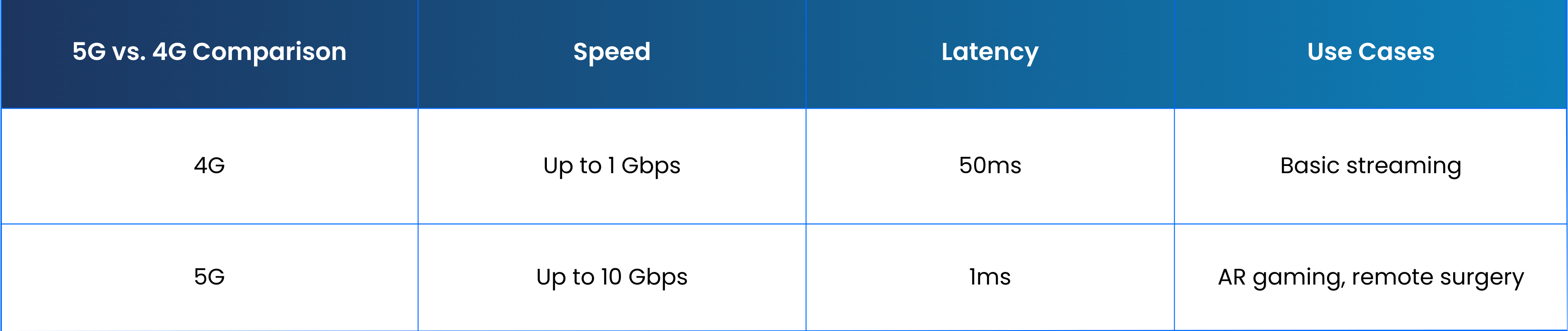1568x331 pixels.
Task: Click the word Gbps in 4G row
Action: [x=651, y=166]
